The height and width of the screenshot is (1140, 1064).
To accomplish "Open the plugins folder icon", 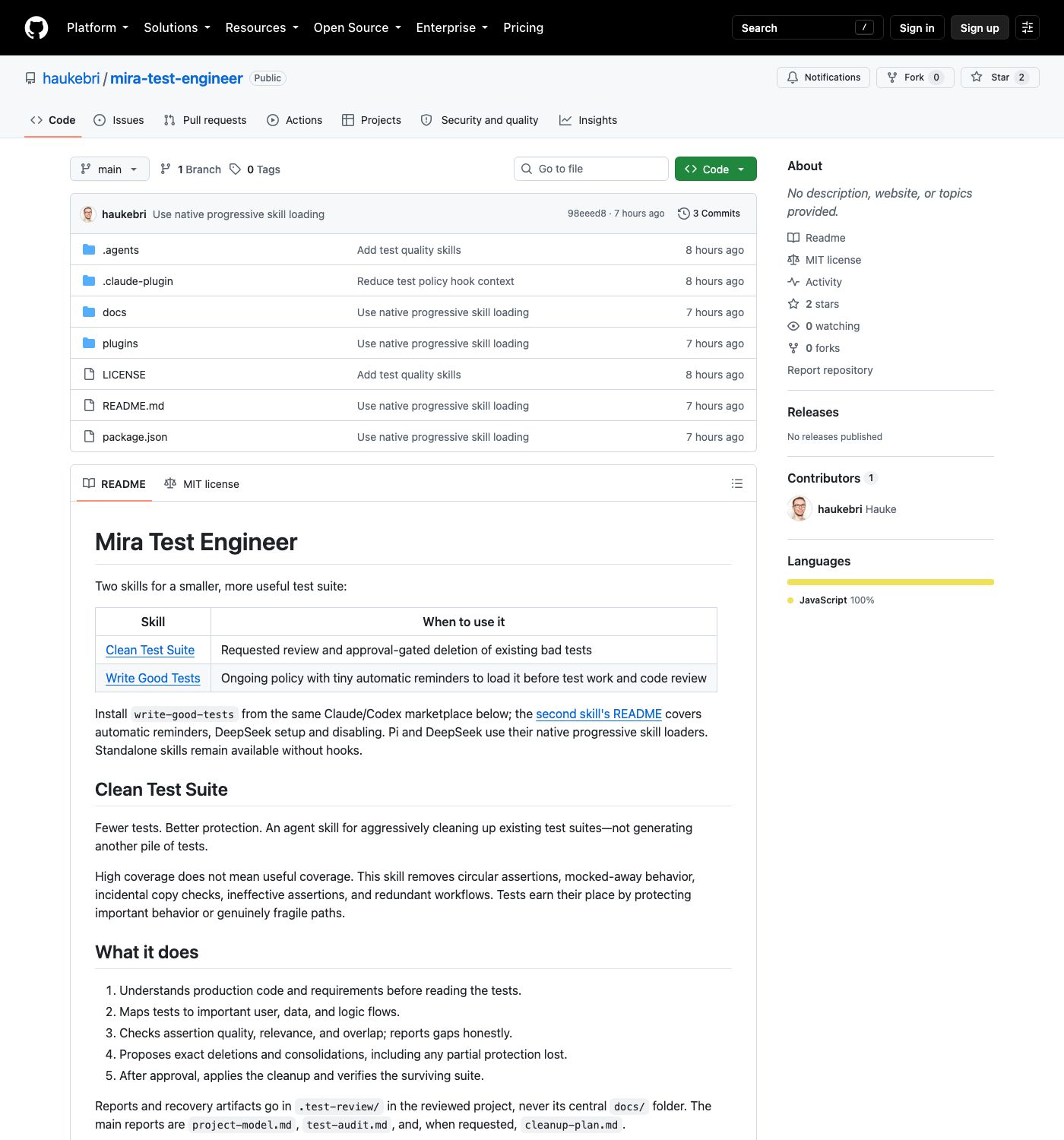I will [x=89, y=344].
